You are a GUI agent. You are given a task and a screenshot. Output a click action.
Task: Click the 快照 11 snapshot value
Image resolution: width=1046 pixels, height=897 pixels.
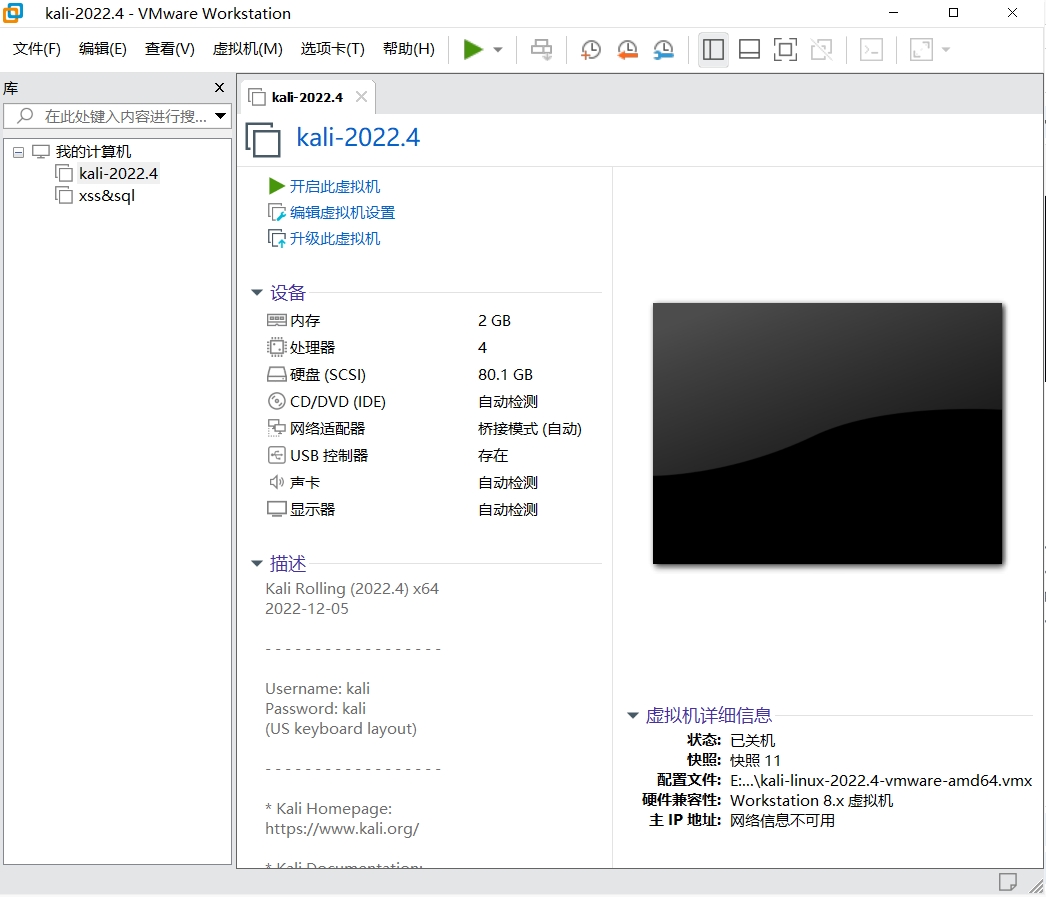pos(755,760)
